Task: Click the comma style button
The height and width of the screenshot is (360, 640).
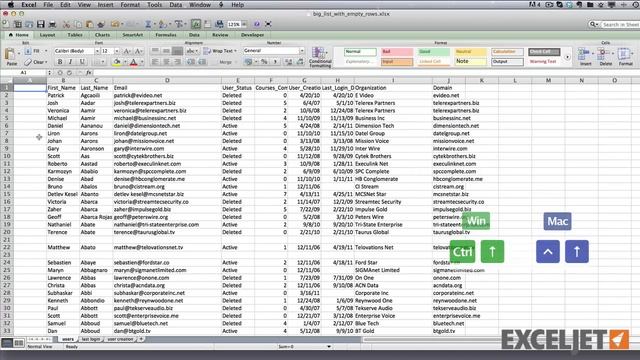Action: point(275,62)
